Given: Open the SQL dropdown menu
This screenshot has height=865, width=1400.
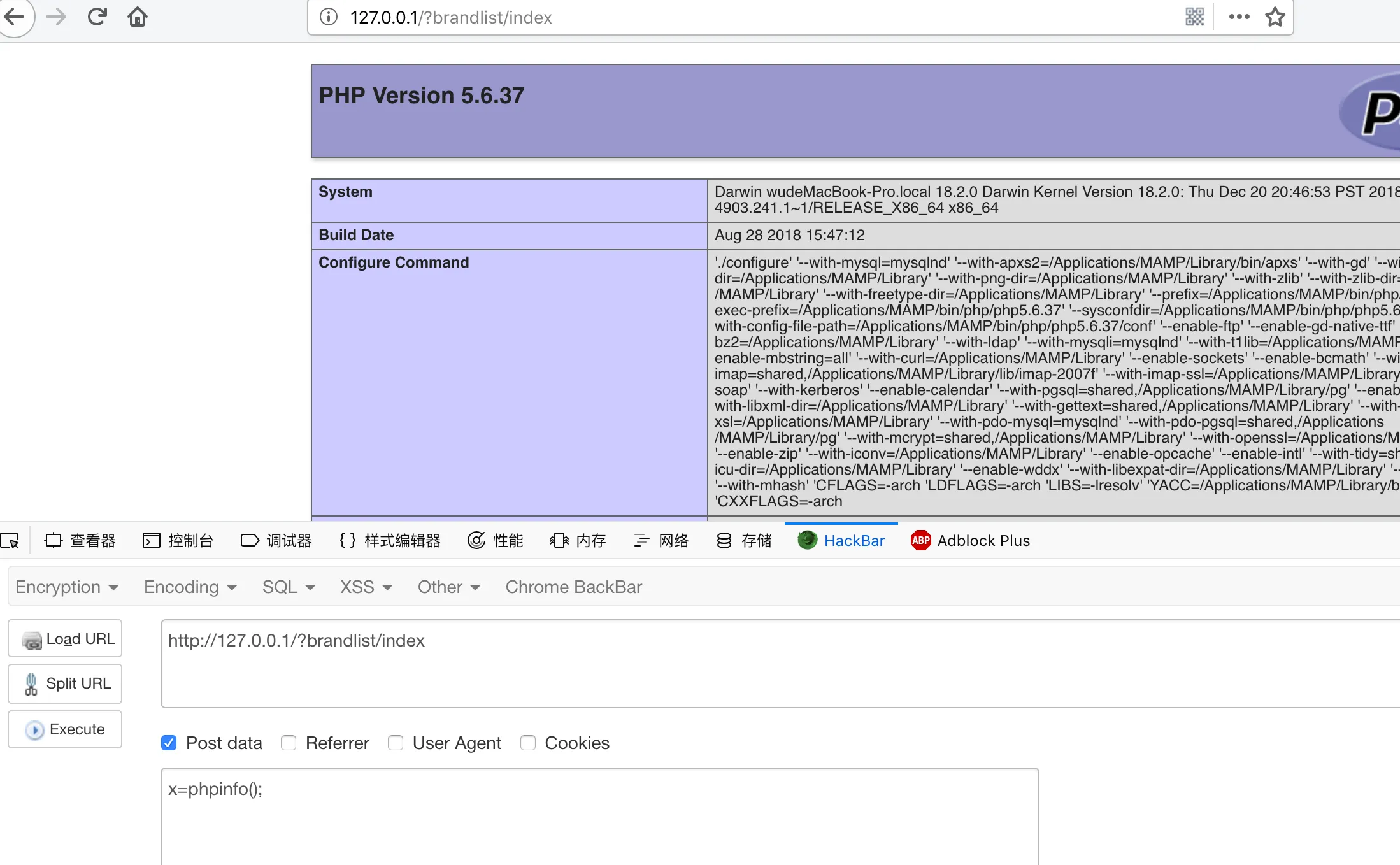Looking at the screenshot, I should pos(289,587).
